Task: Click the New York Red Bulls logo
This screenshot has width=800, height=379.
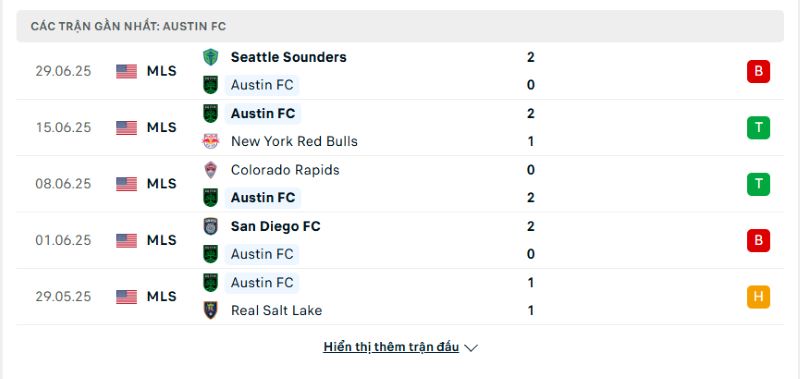Action: (x=210, y=141)
